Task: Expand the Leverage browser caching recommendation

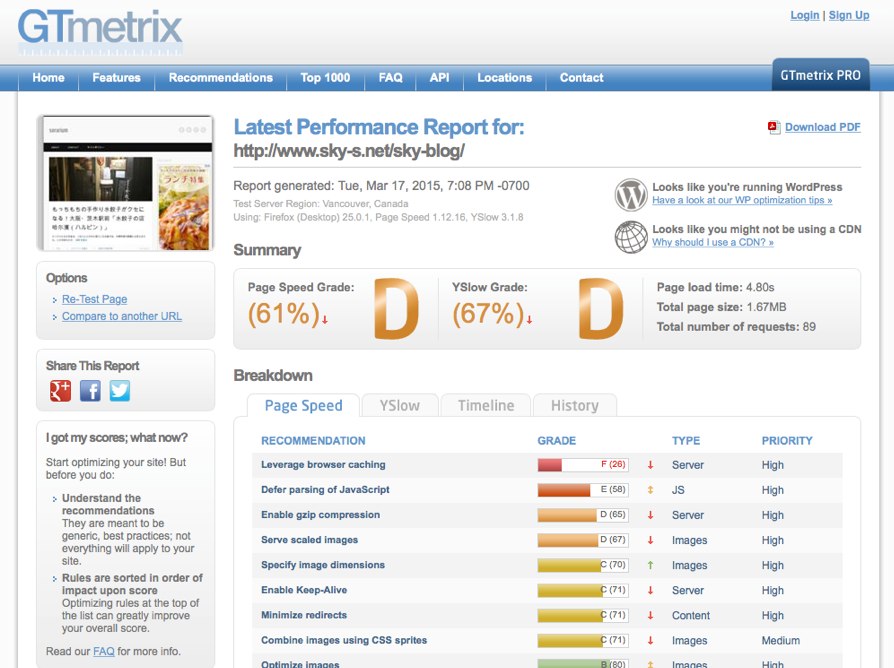Action: (323, 465)
